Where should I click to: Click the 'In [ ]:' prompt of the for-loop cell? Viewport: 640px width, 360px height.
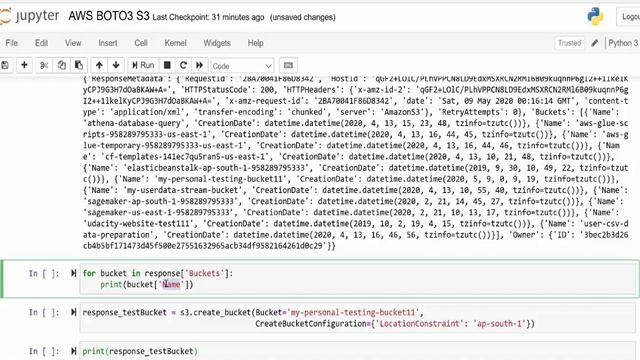click(44, 273)
